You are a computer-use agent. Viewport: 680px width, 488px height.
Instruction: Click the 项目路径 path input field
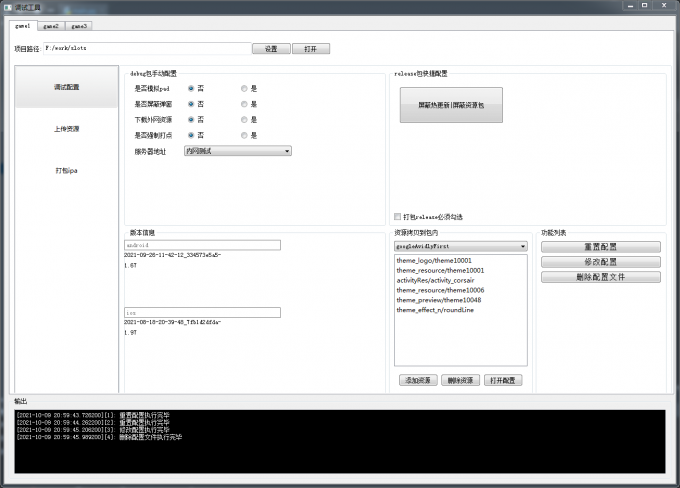[147, 48]
